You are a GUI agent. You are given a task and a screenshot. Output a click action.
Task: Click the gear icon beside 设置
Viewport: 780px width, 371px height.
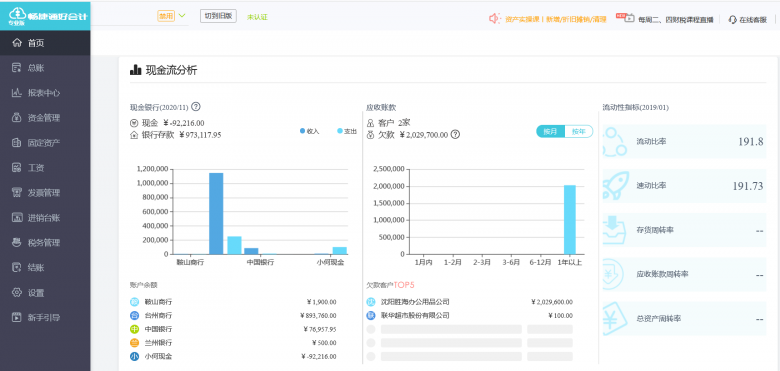(17, 292)
